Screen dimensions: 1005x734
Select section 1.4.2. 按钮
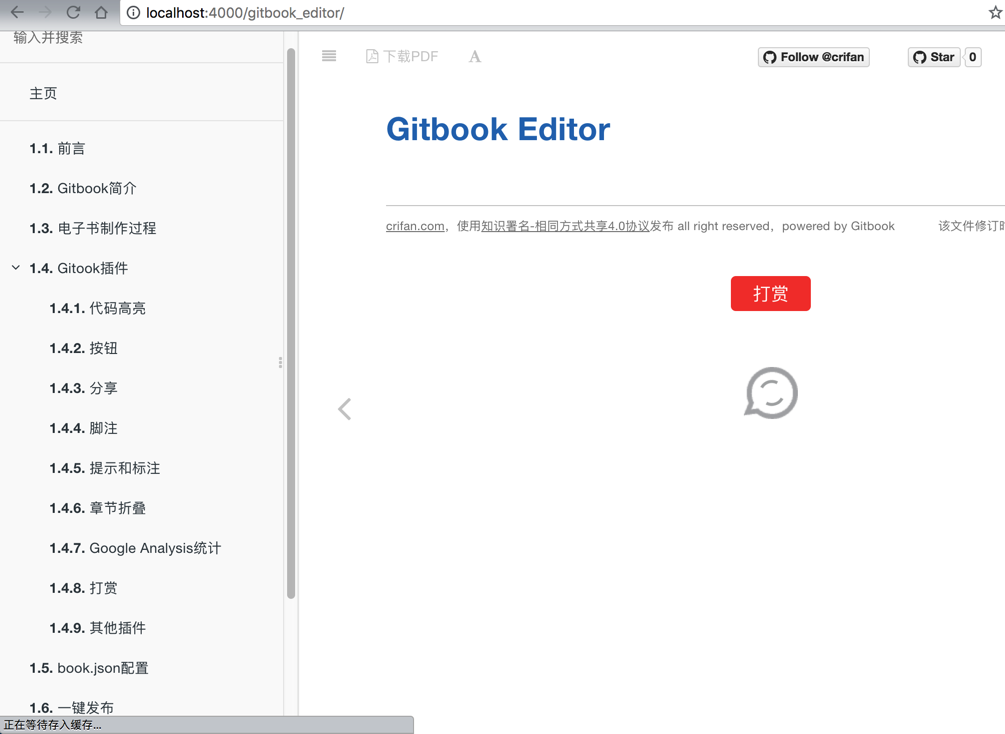point(83,348)
